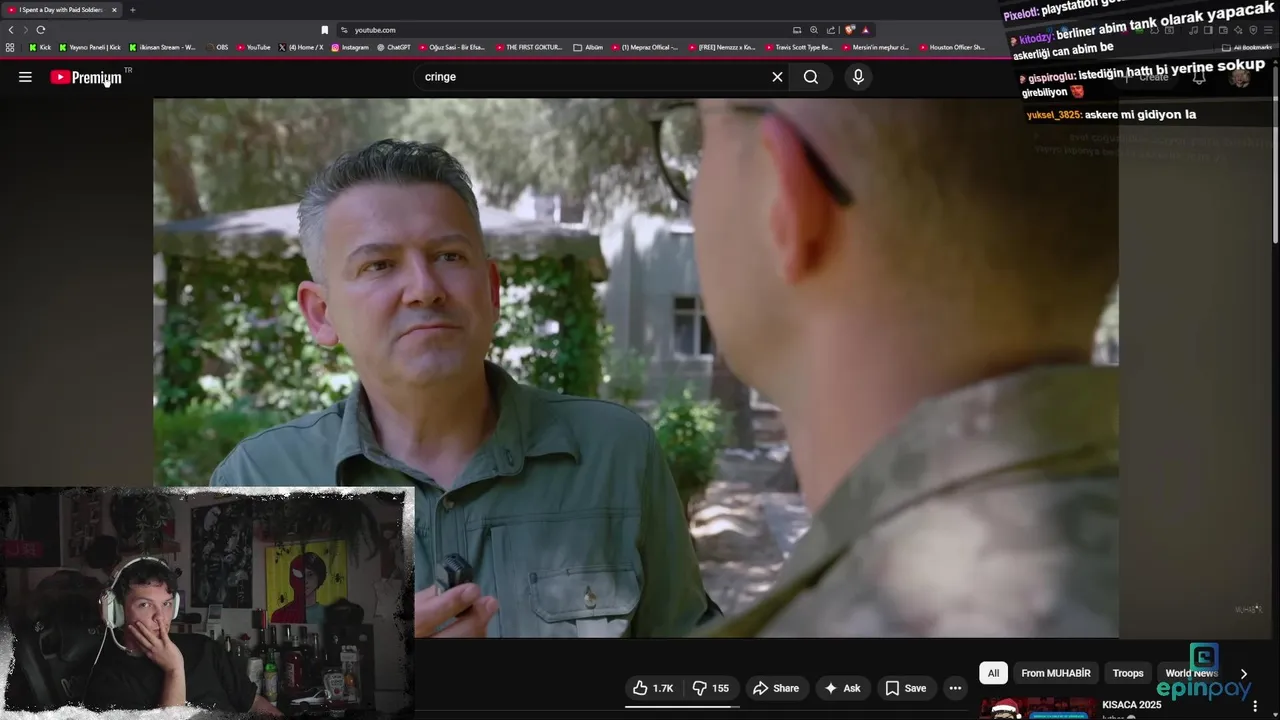Expand the All Bookmarks folder

coord(1246,47)
